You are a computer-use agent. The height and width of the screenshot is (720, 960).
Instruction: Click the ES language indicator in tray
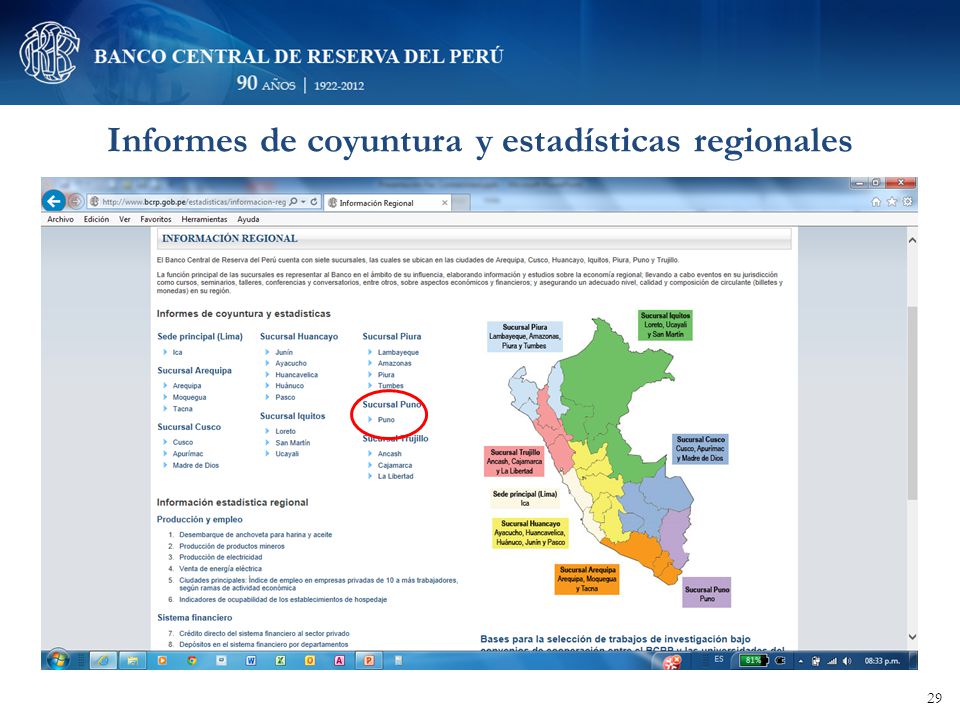(x=719, y=659)
